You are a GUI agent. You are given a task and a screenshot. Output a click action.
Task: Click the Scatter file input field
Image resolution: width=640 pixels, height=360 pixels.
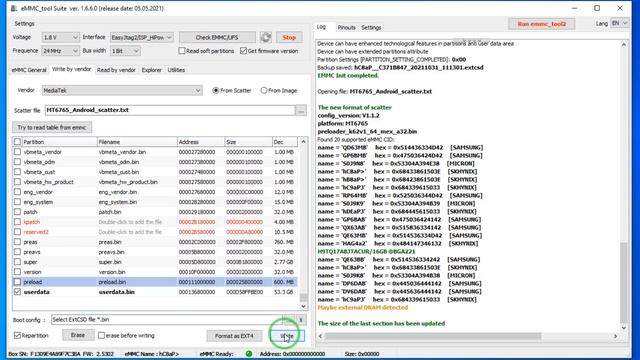click(x=170, y=110)
